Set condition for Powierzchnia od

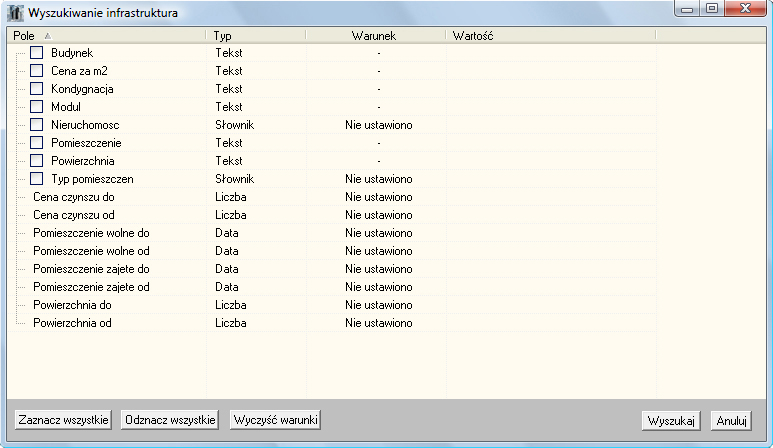click(x=379, y=323)
